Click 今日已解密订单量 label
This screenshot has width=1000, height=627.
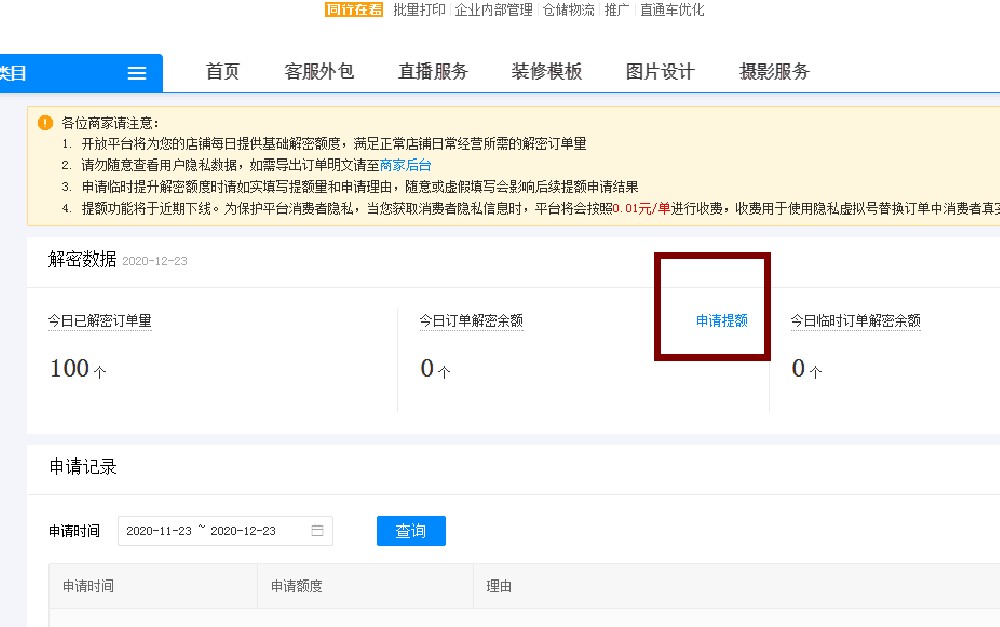click(99, 321)
